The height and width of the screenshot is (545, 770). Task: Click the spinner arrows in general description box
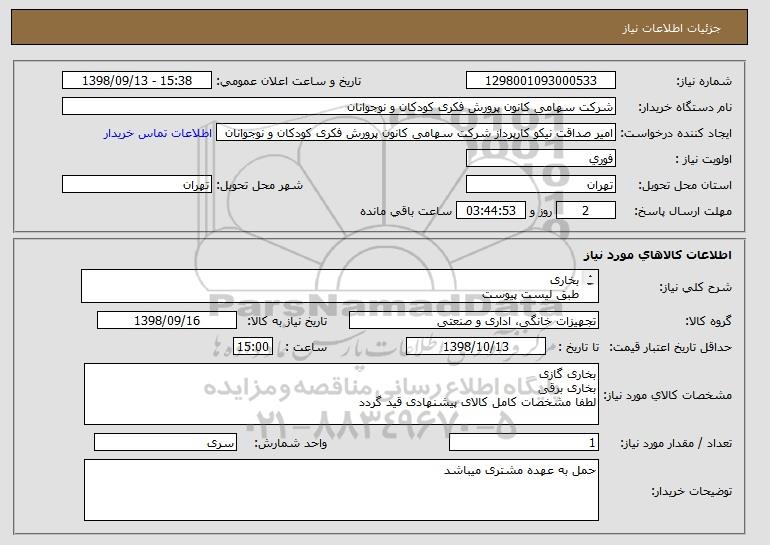[x=590, y=280]
